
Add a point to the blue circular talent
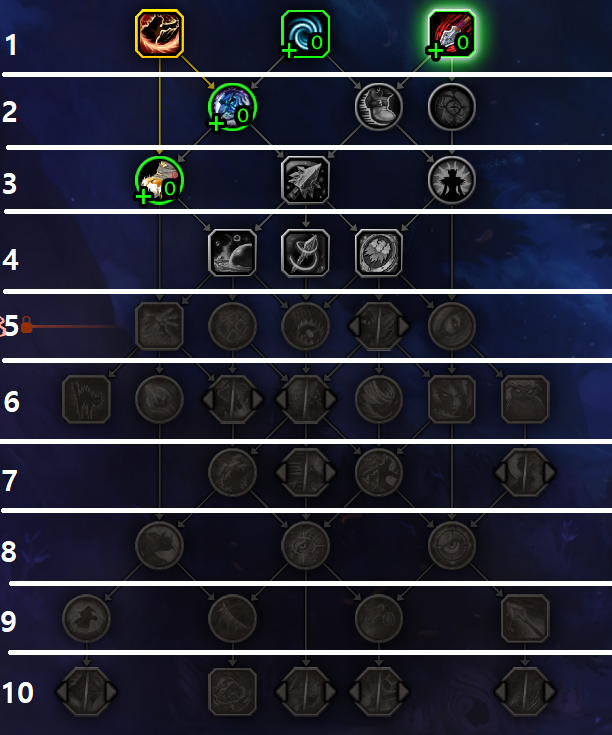point(216,123)
